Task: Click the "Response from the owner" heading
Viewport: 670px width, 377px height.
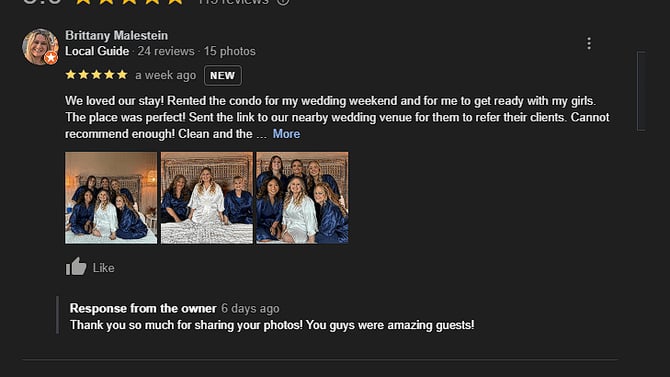Action: pos(143,308)
